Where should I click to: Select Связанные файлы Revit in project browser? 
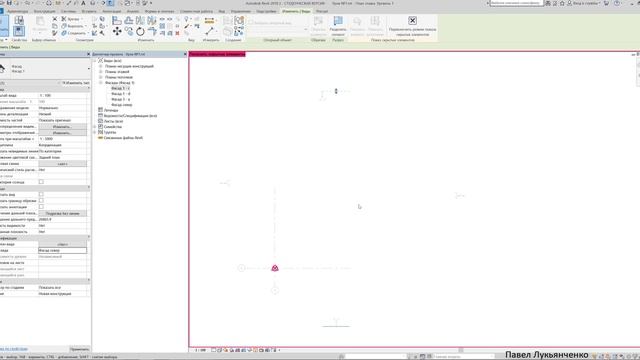click(x=123, y=138)
